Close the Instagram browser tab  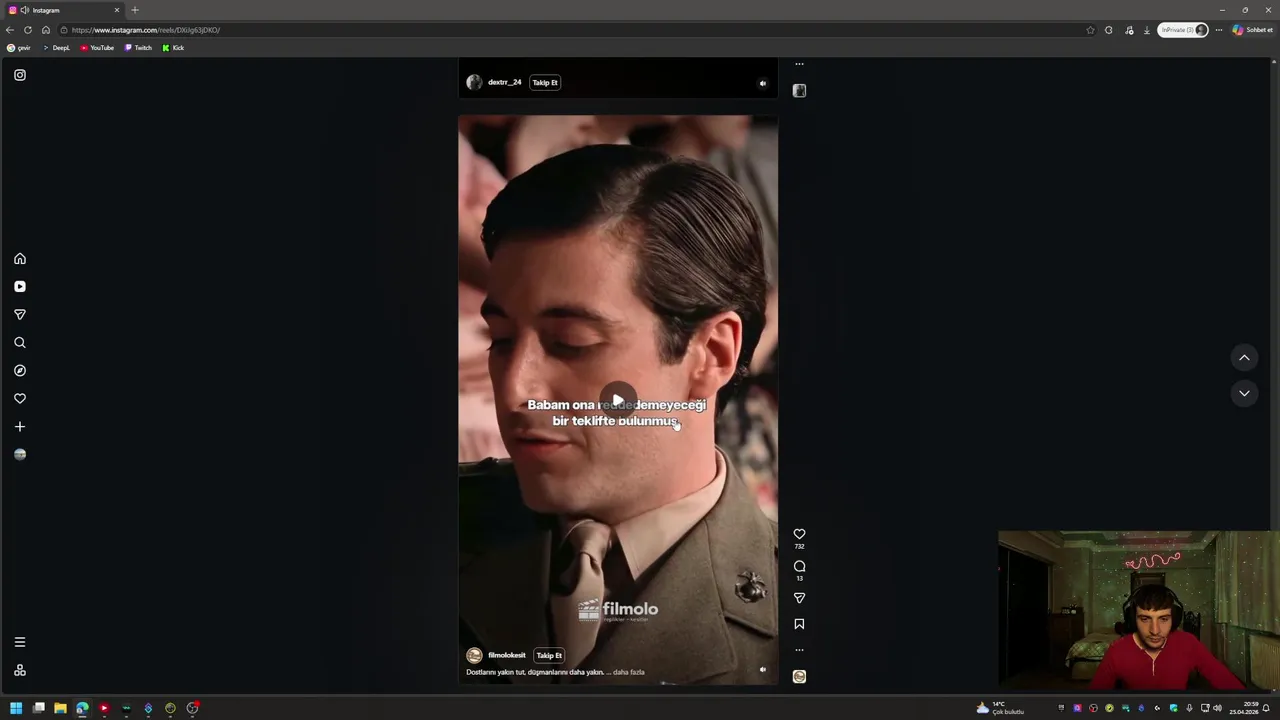click(117, 10)
